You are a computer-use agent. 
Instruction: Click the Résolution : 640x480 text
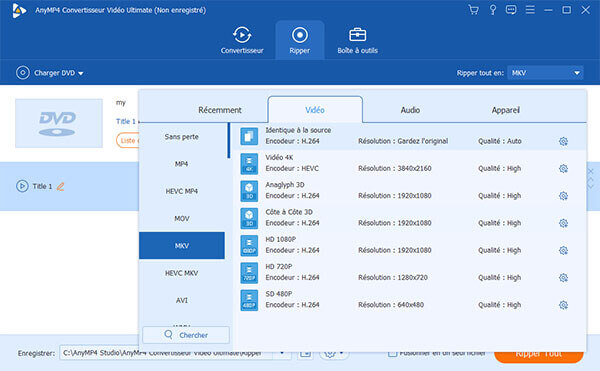pyautogui.click(x=391, y=305)
